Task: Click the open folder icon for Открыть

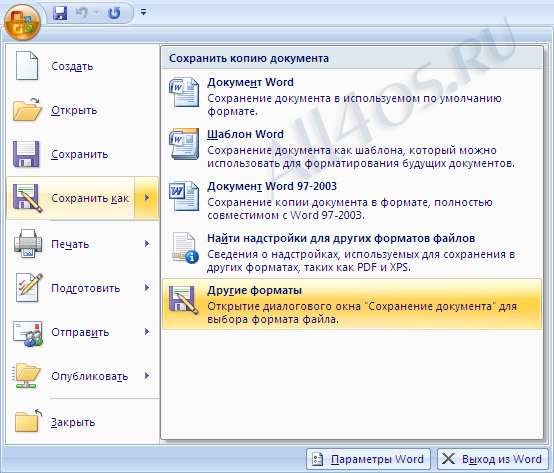Action: point(27,110)
